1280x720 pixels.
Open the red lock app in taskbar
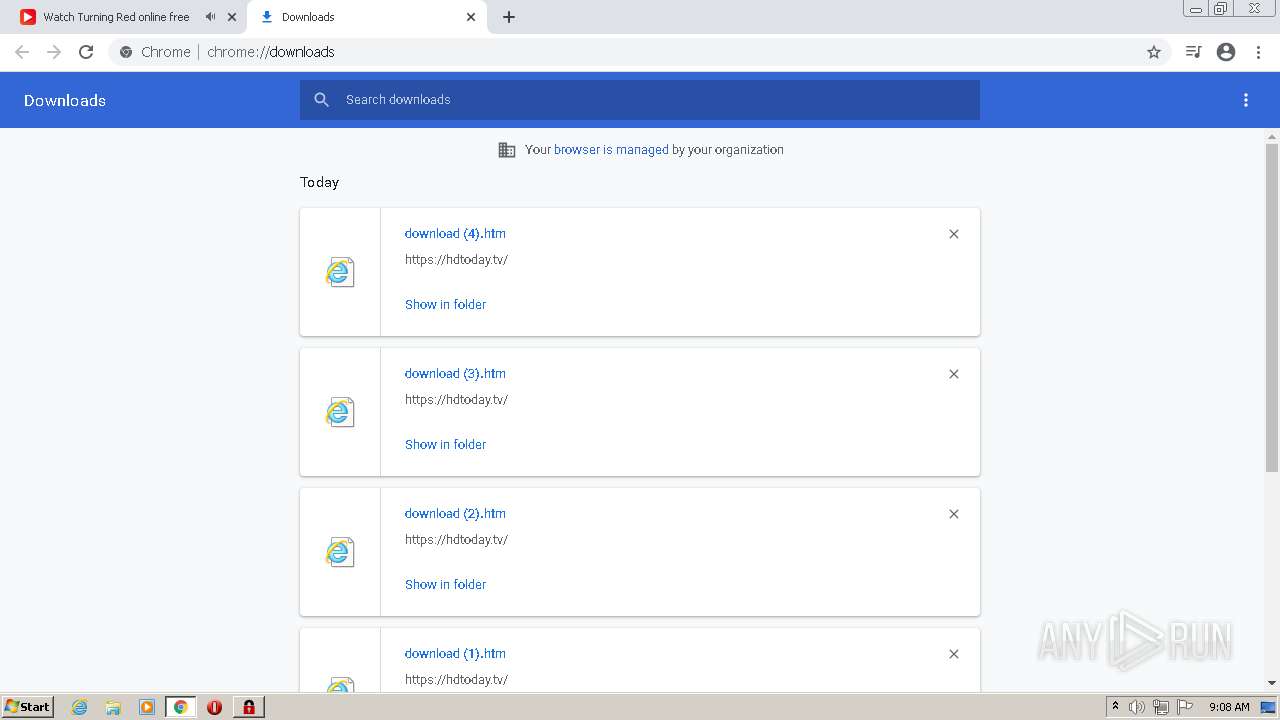pyautogui.click(x=249, y=707)
